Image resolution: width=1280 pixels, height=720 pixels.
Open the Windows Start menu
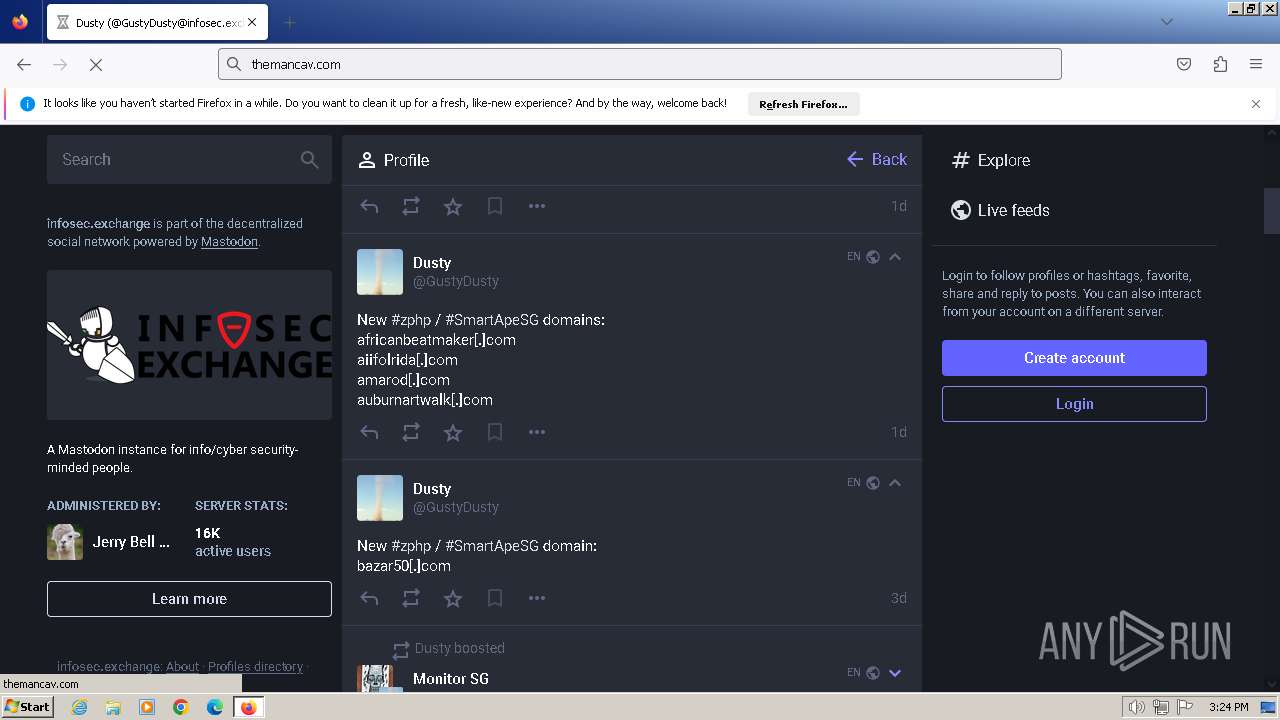(x=27, y=707)
